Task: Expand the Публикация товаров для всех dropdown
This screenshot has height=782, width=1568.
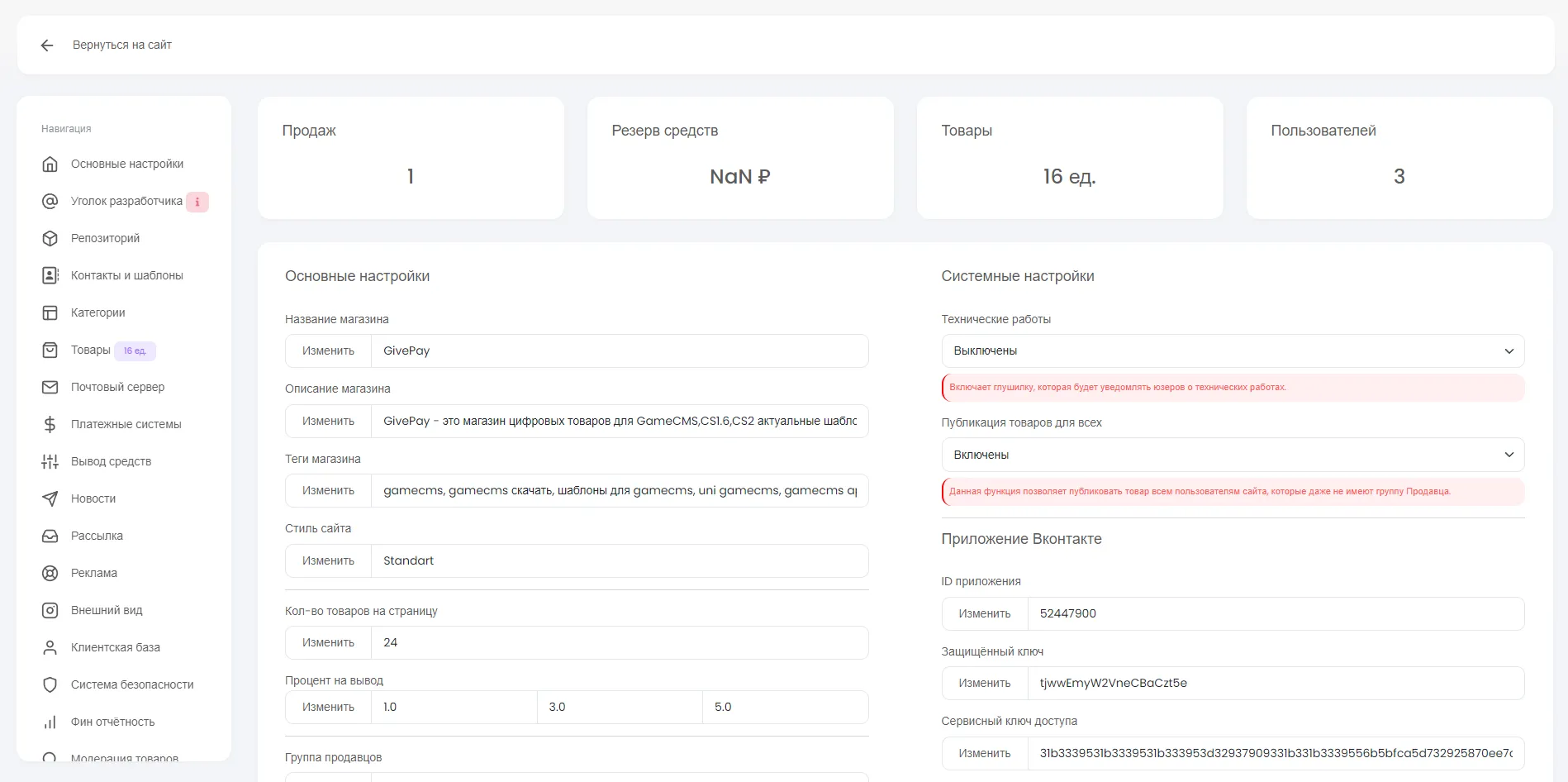Action: coord(1232,455)
